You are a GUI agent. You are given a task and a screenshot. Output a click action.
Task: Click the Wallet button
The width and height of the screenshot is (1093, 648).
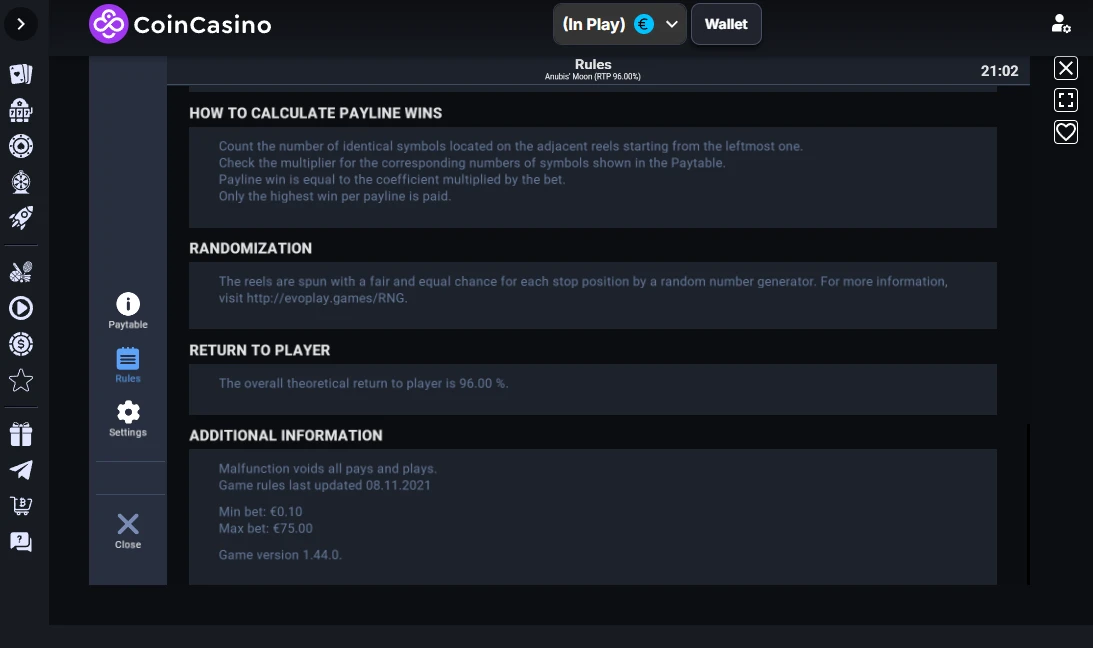click(726, 24)
